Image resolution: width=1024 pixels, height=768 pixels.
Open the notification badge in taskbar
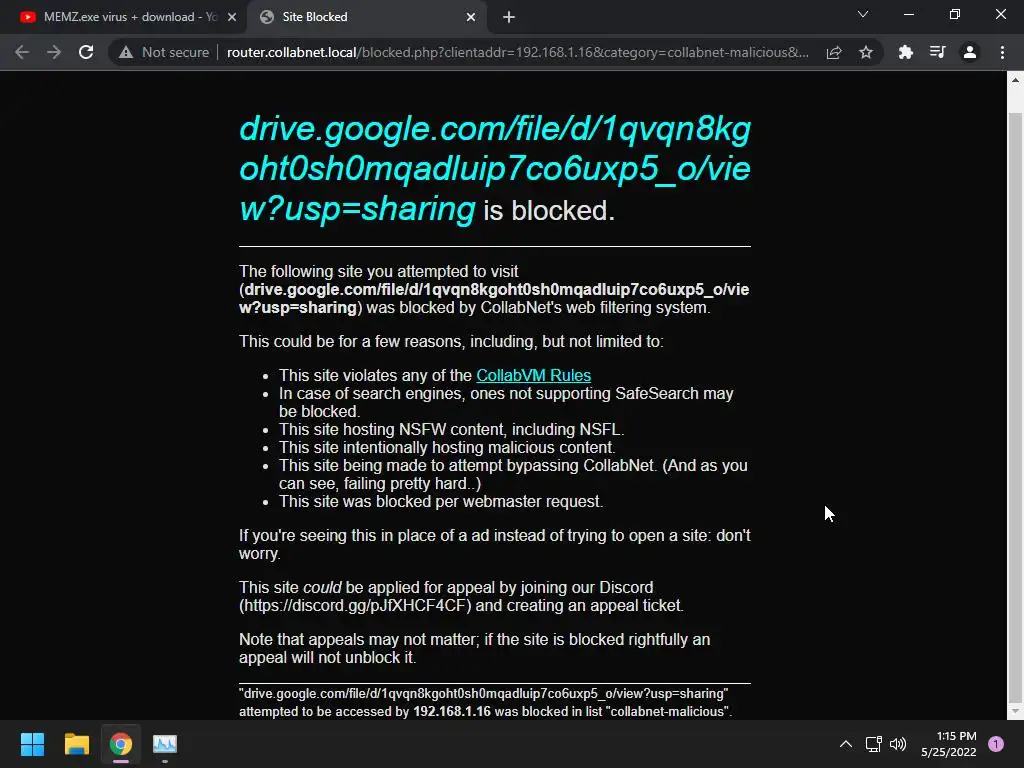(x=996, y=744)
